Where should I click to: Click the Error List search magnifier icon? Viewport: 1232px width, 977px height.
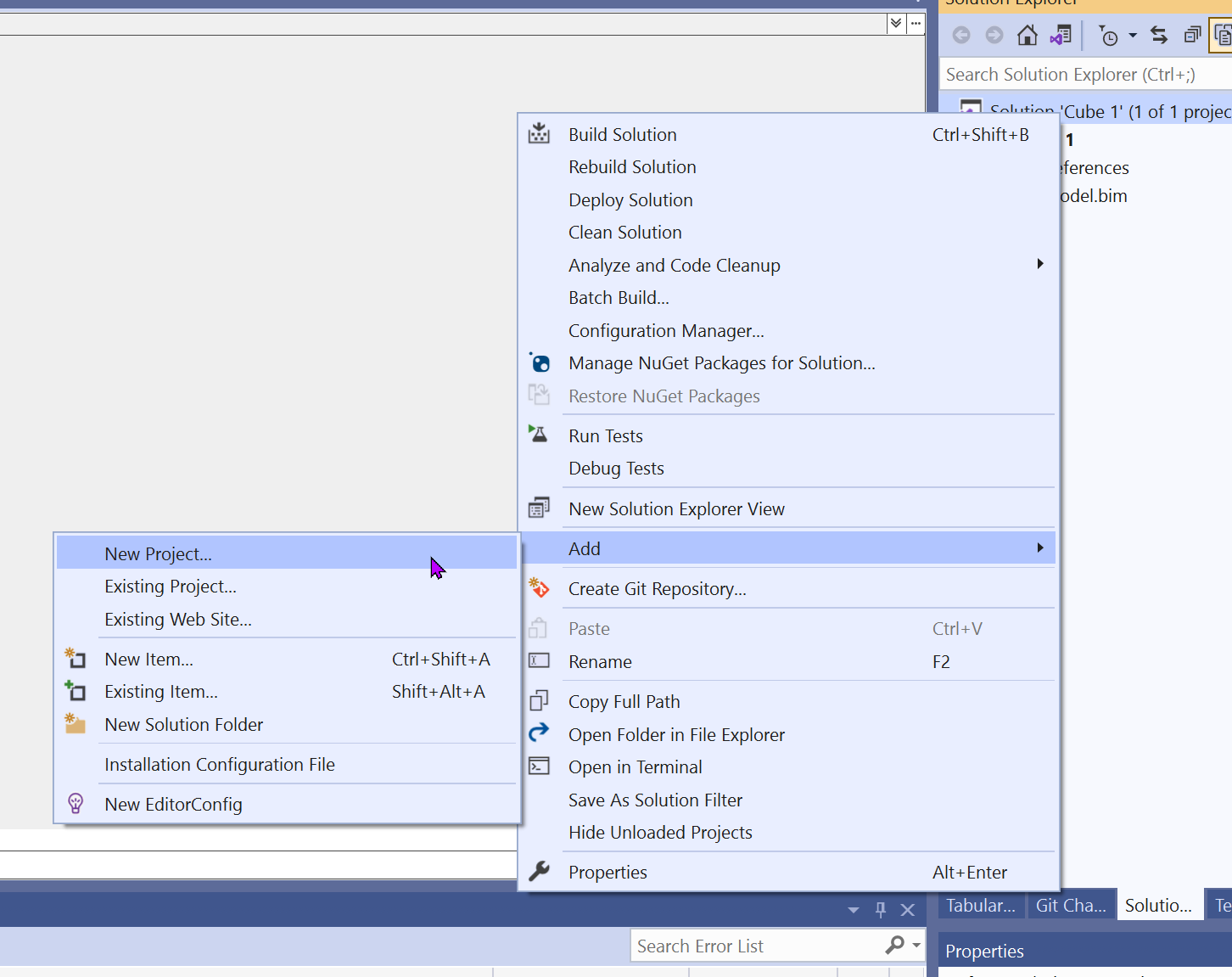pyautogui.click(x=894, y=945)
